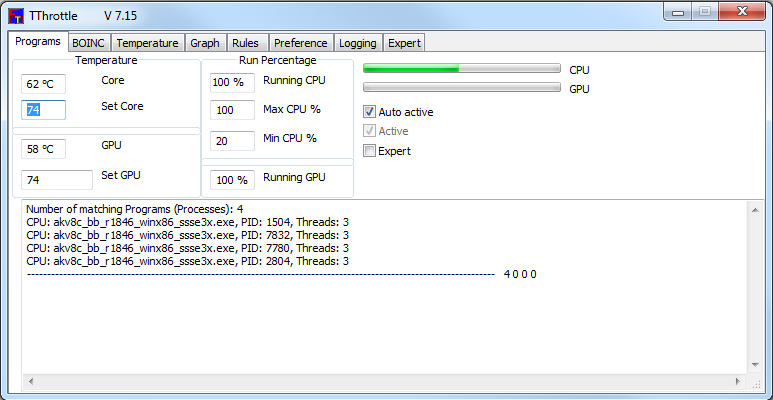Switch to the Expert tab

pos(404,43)
